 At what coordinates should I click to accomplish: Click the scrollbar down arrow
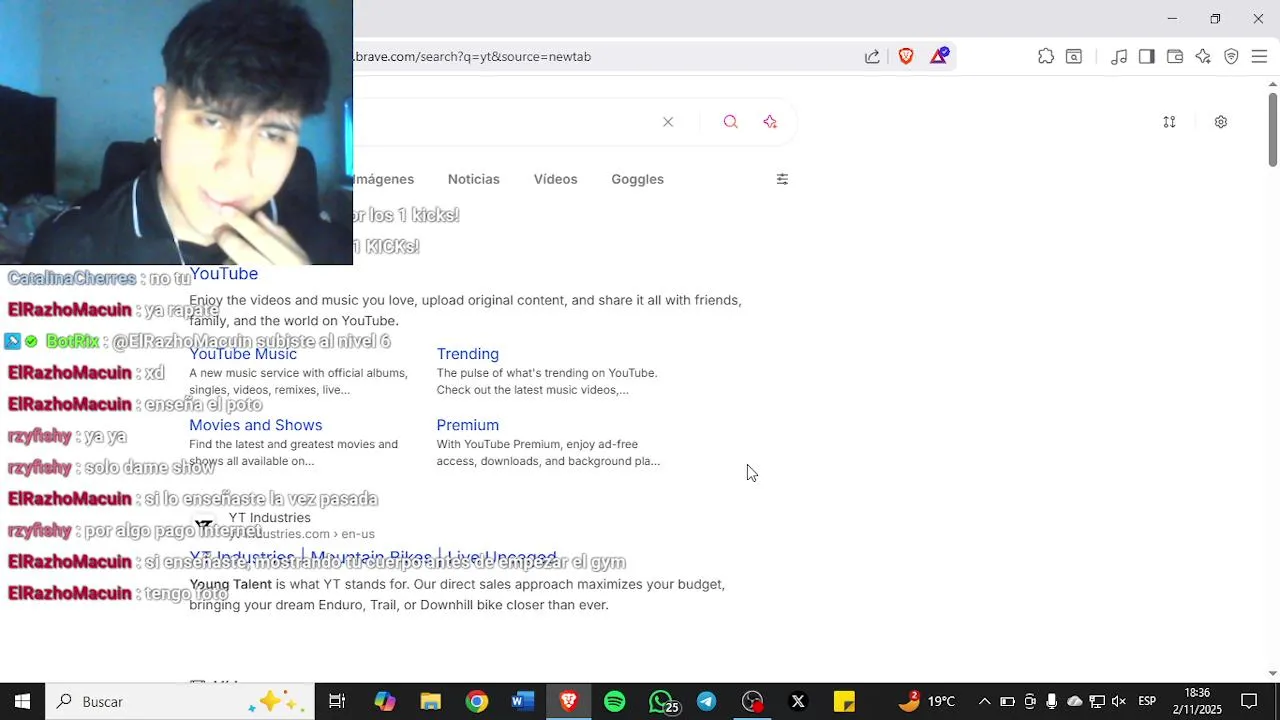[x=1272, y=673]
